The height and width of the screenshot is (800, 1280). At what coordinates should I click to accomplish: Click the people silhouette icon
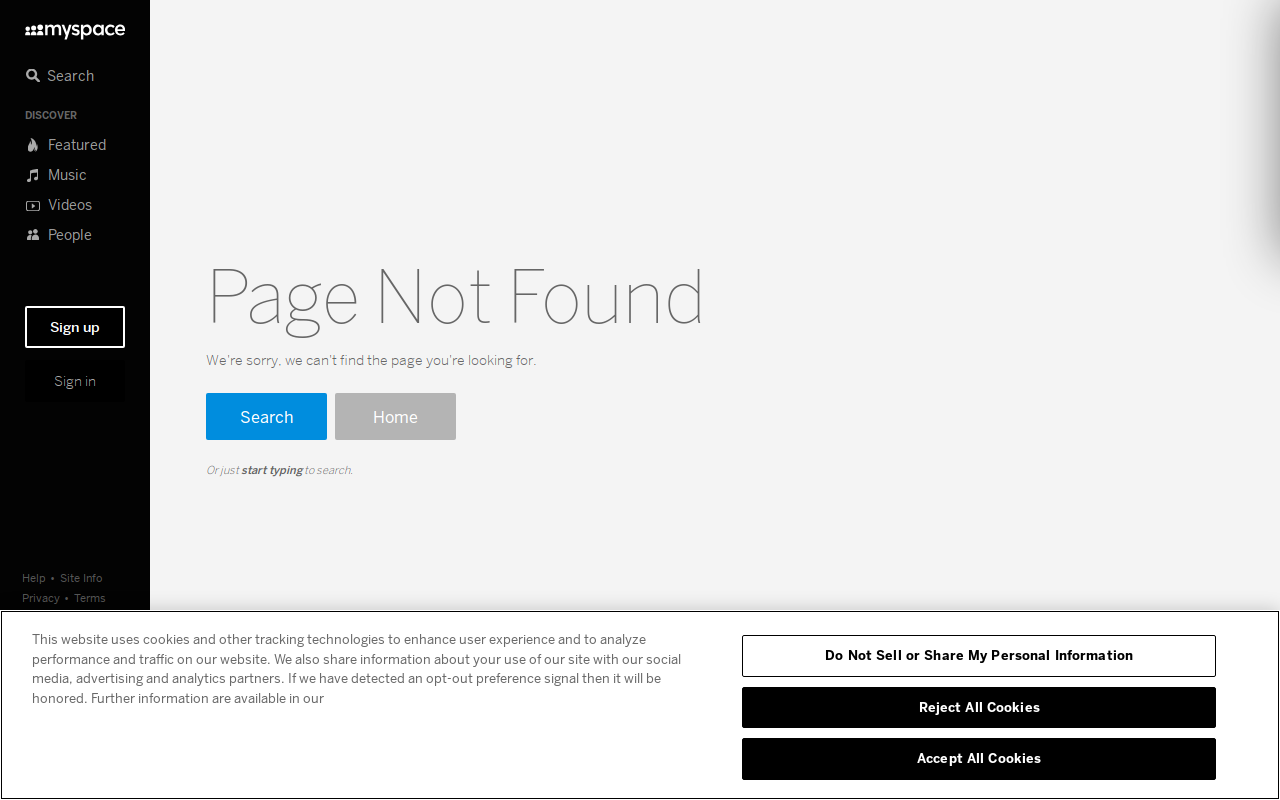[x=33, y=235]
